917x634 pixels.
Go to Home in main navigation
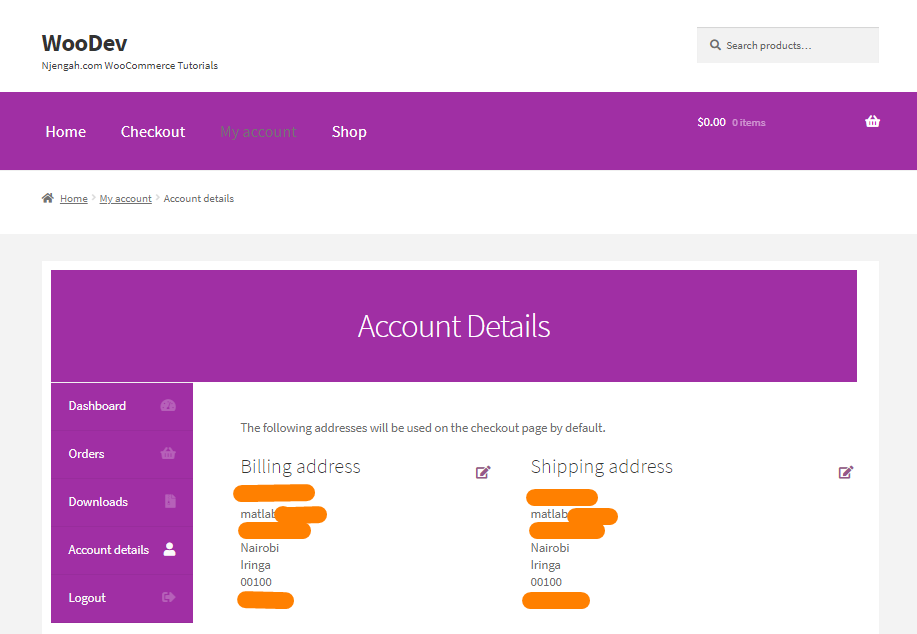coord(66,132)
